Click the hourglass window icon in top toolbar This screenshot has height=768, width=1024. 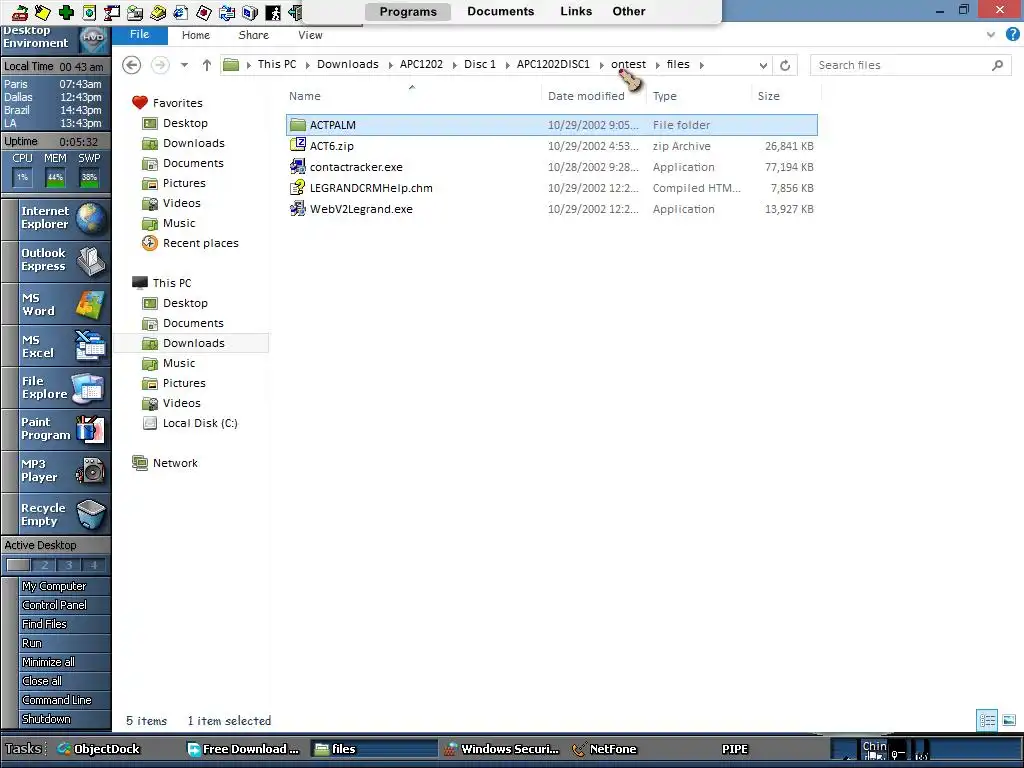tap(112, 12)
